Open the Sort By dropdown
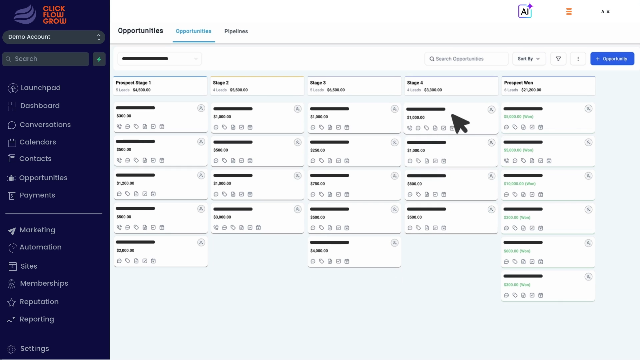The width and height of the screenshot is (640, 360). point(529,59)
